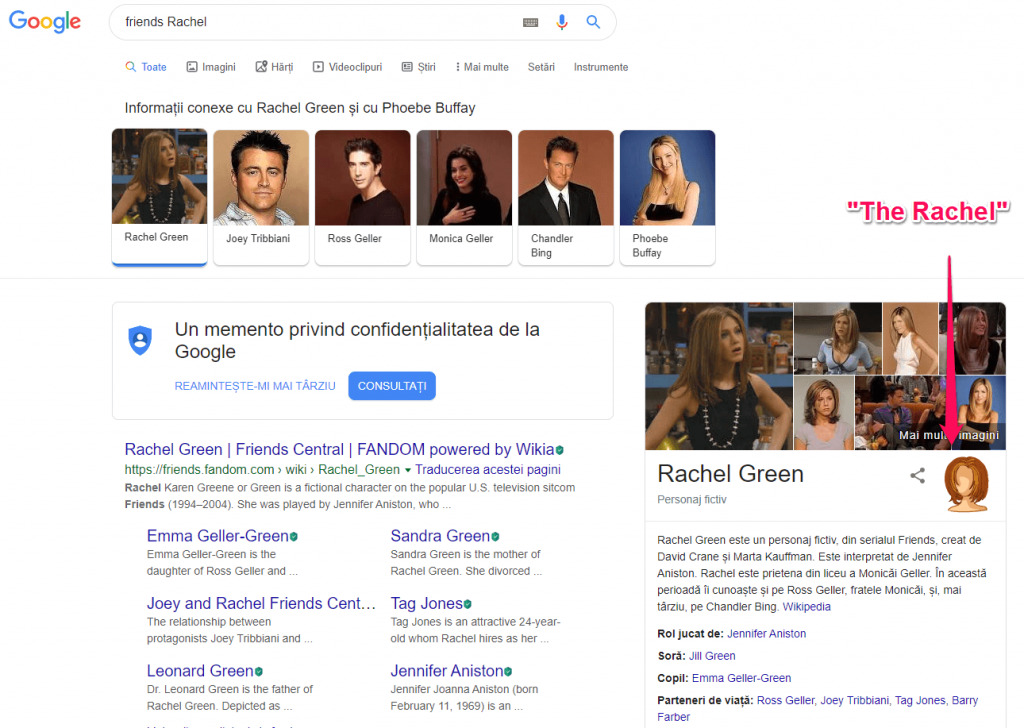Open Rachel Green Friends Central FANDOM result

[x=339, y=450]
